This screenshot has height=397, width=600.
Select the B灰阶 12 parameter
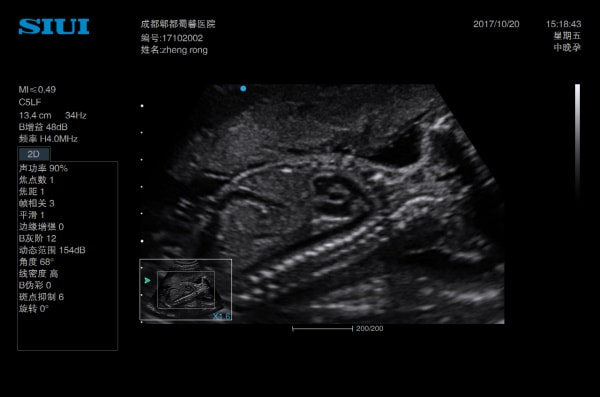pyautogui.click(x=38, y=239)
